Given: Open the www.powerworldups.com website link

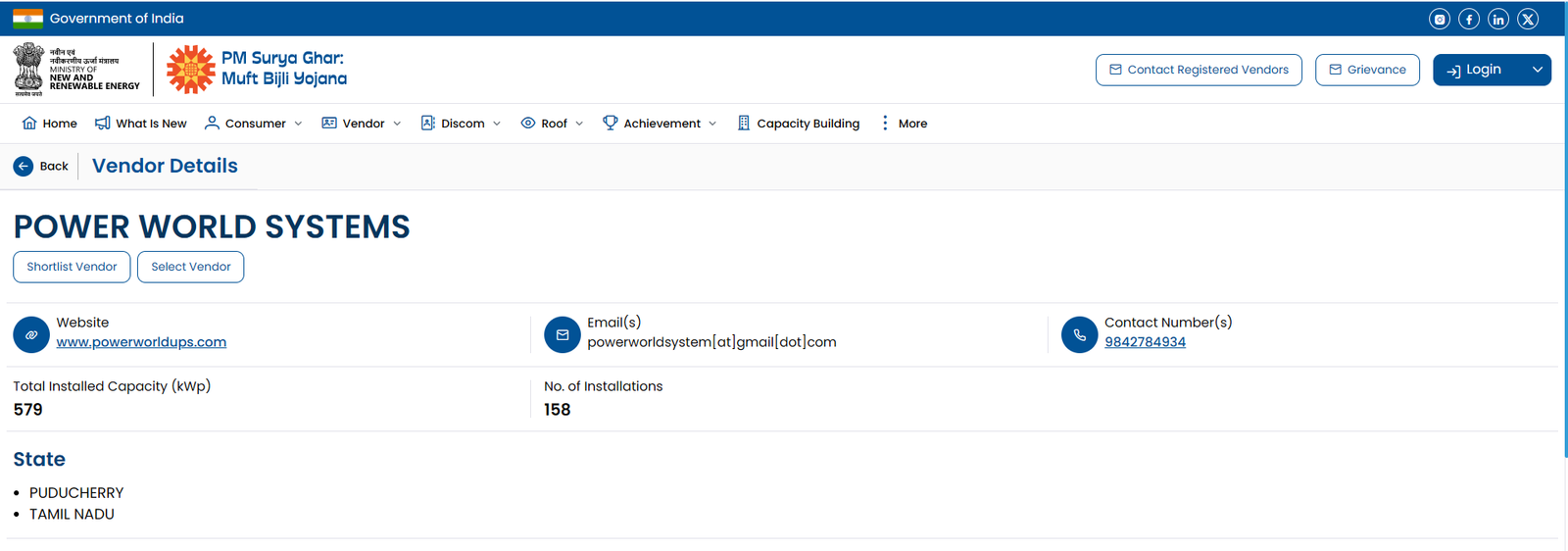Looking at the screenshot, I should coord(141,342).
